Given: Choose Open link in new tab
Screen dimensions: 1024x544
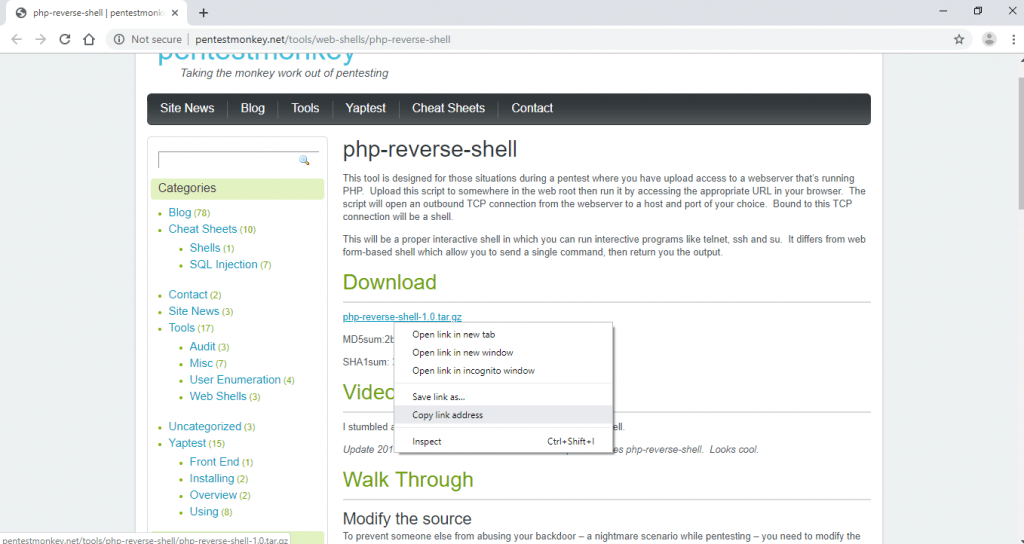Looking at the screenshot, I should pyautogui.click(x=504, y=334).
